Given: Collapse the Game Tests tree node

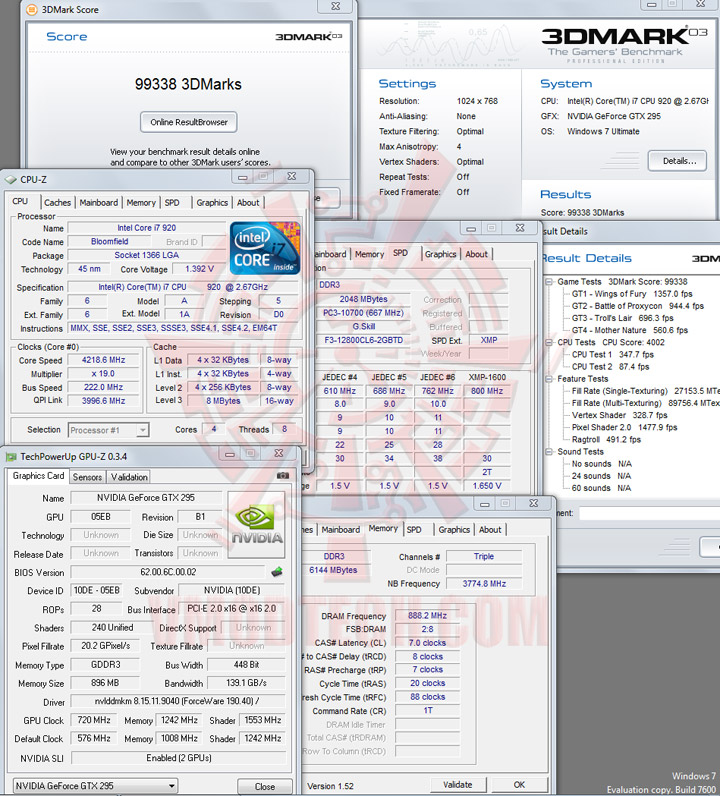Looking at the screenshot, I should (549, 282).
